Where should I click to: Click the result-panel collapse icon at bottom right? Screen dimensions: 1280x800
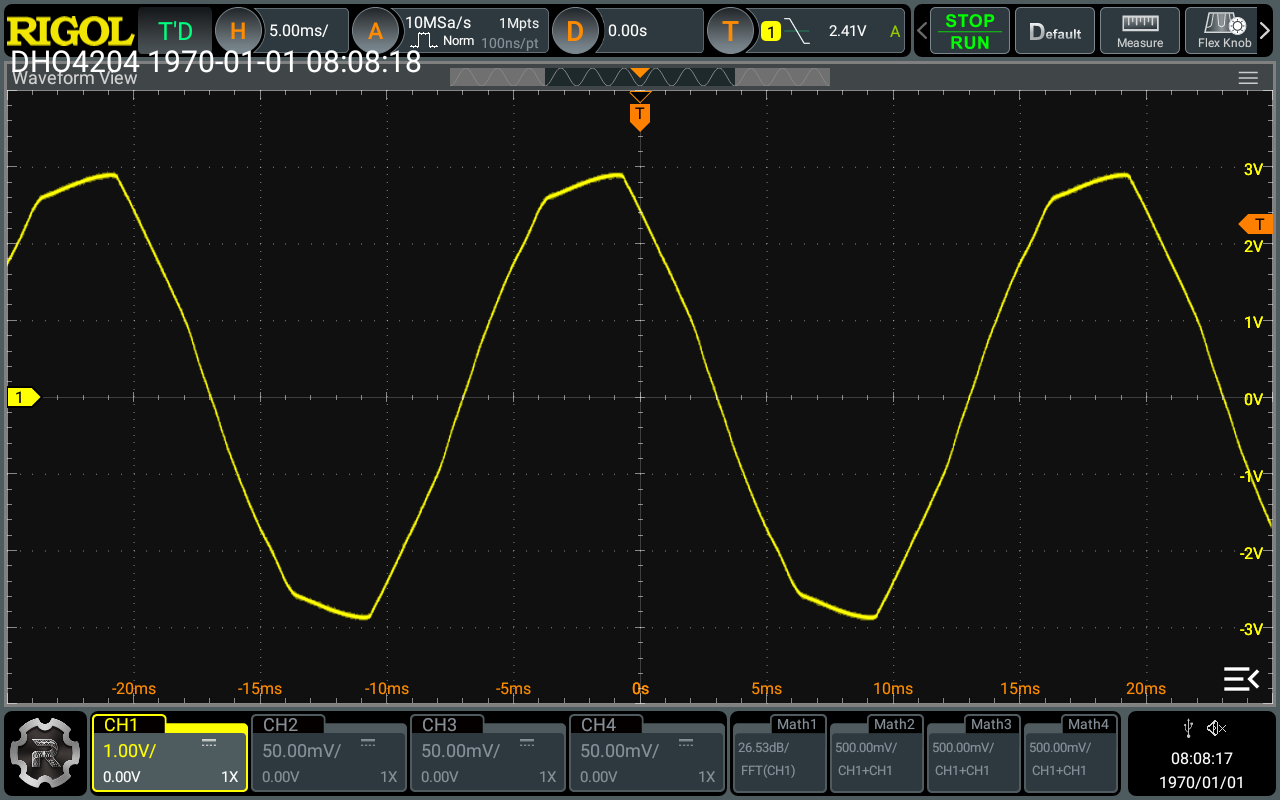pyautogui.click(x=1241, y=679)
